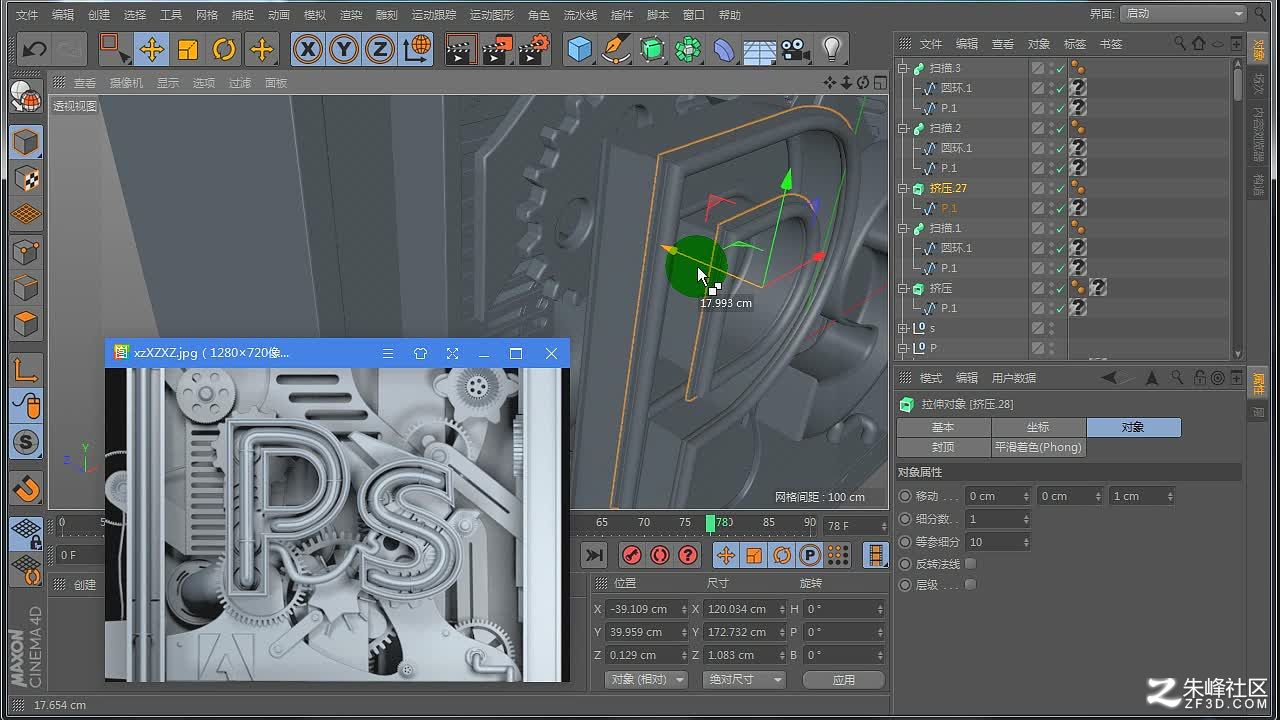Open render settings
Screen dimensions: 1280x720
[x=534, y=49]
